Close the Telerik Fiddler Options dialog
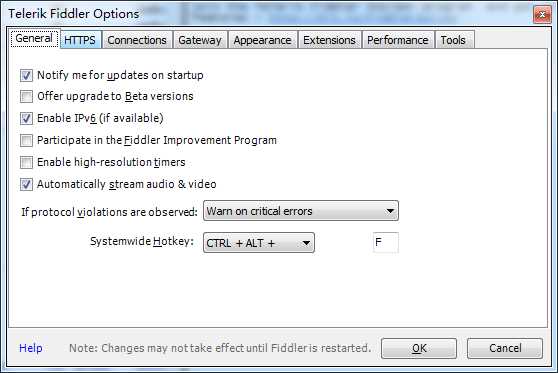Image resolution: width=558 pixels, height=373 pixels. 542,15
